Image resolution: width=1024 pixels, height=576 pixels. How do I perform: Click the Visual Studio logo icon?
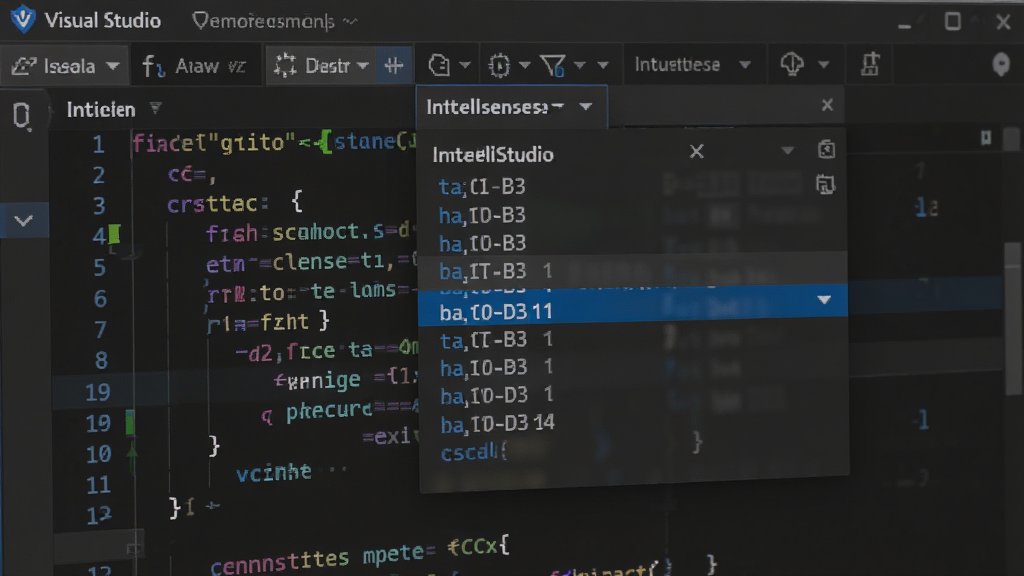tap(23, 20)
